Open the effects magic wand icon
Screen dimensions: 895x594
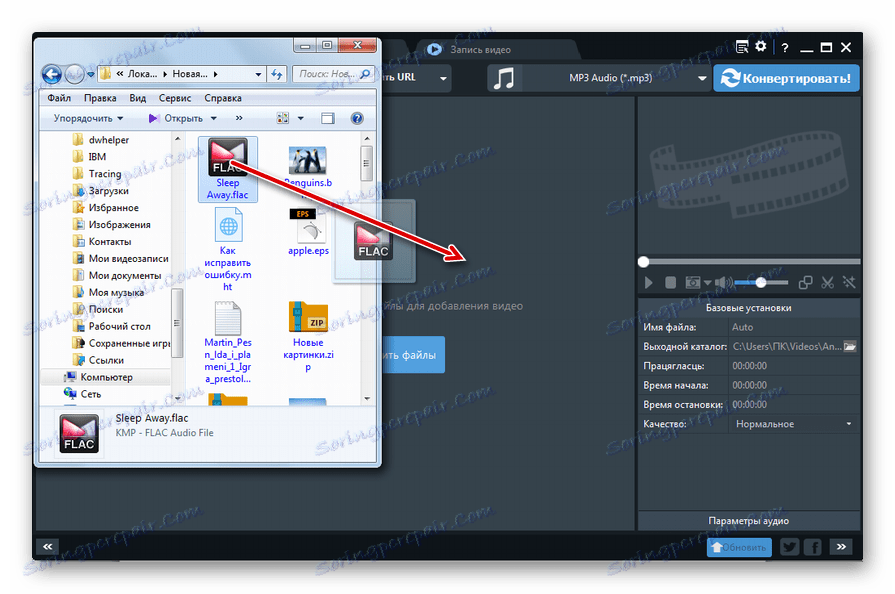[x=849, y=282]
